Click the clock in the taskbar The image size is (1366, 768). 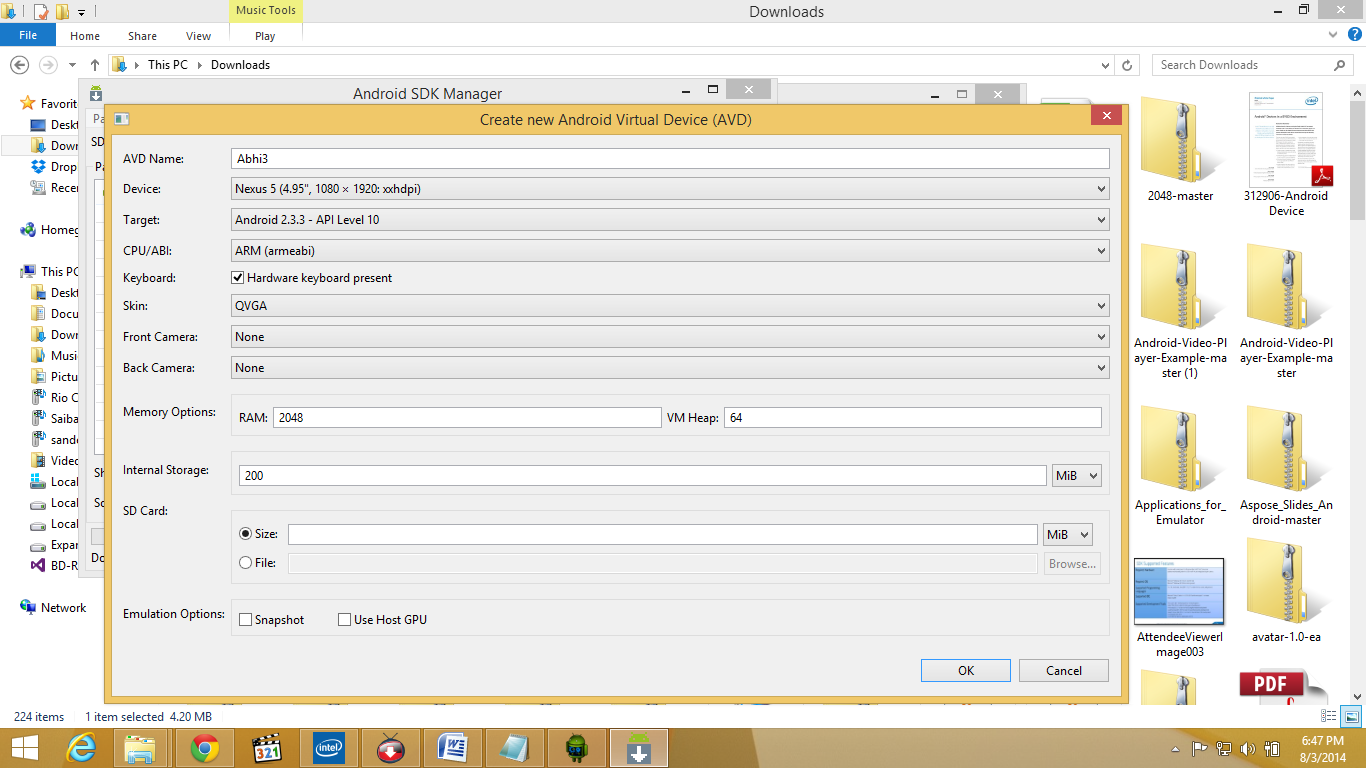(x=1322, y=748)
